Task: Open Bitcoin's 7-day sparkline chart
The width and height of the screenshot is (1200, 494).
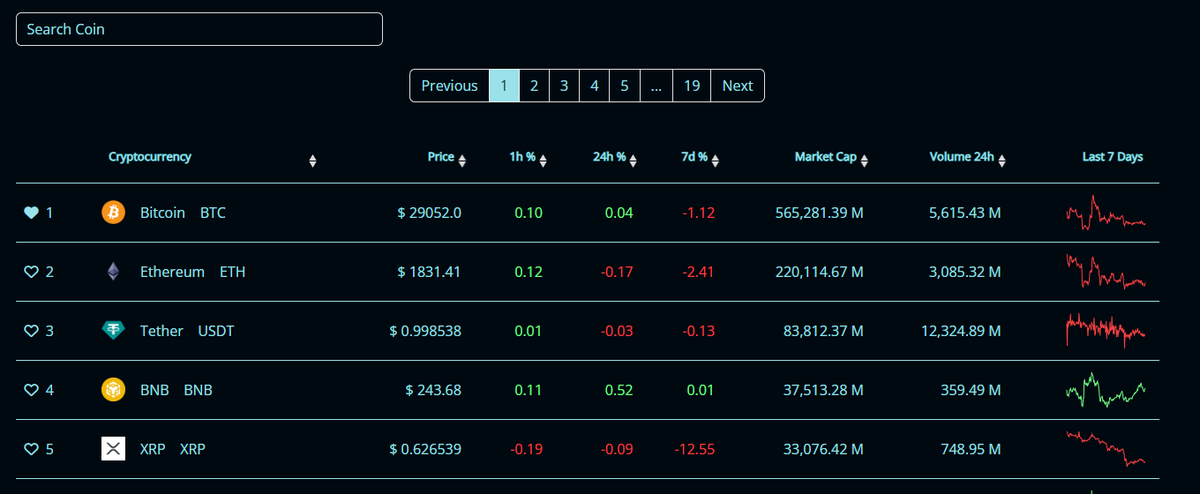Action: pyautogui.click(x=1105, y=212)
